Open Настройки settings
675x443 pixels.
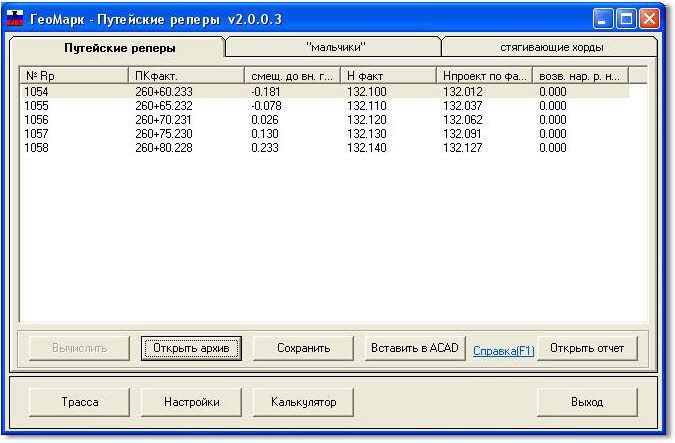click(192, 402)
